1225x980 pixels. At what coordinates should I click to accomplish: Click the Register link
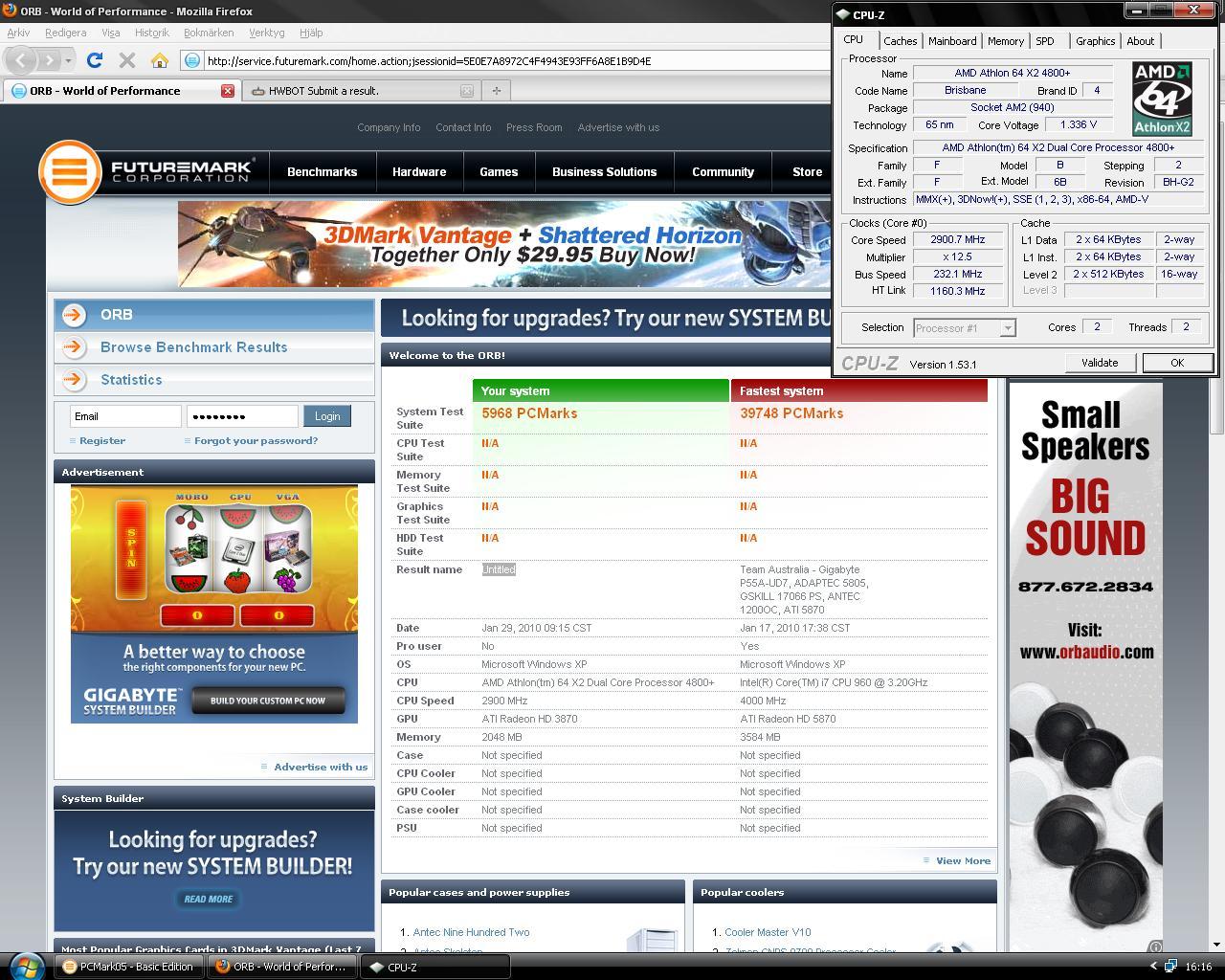pos(102,441)
